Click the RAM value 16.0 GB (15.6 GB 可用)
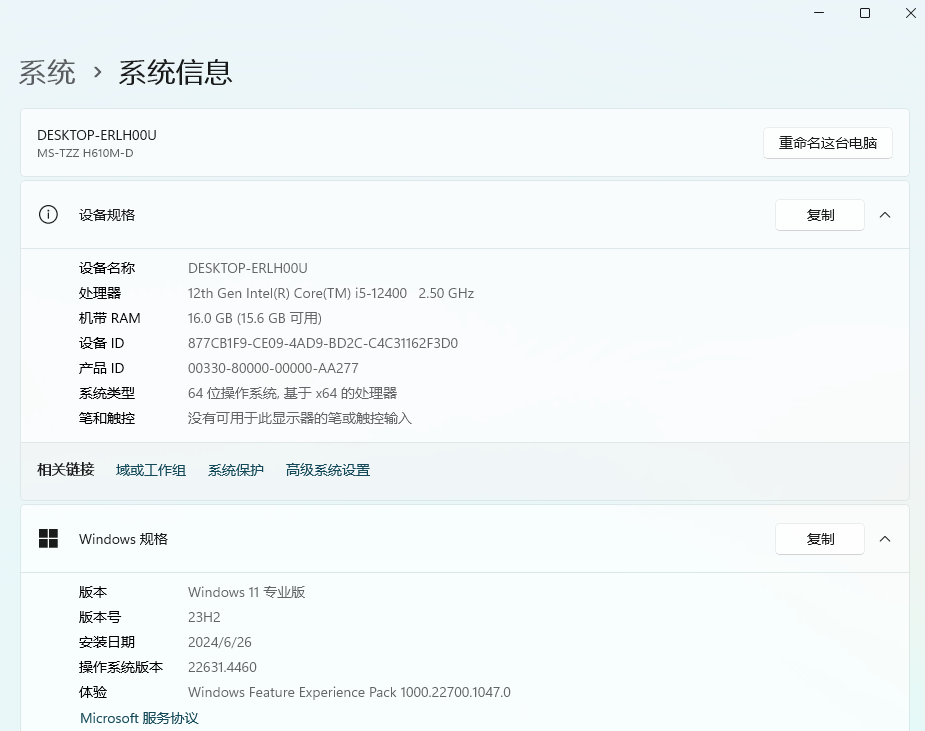925x731 pixels. tap(255, 319)
